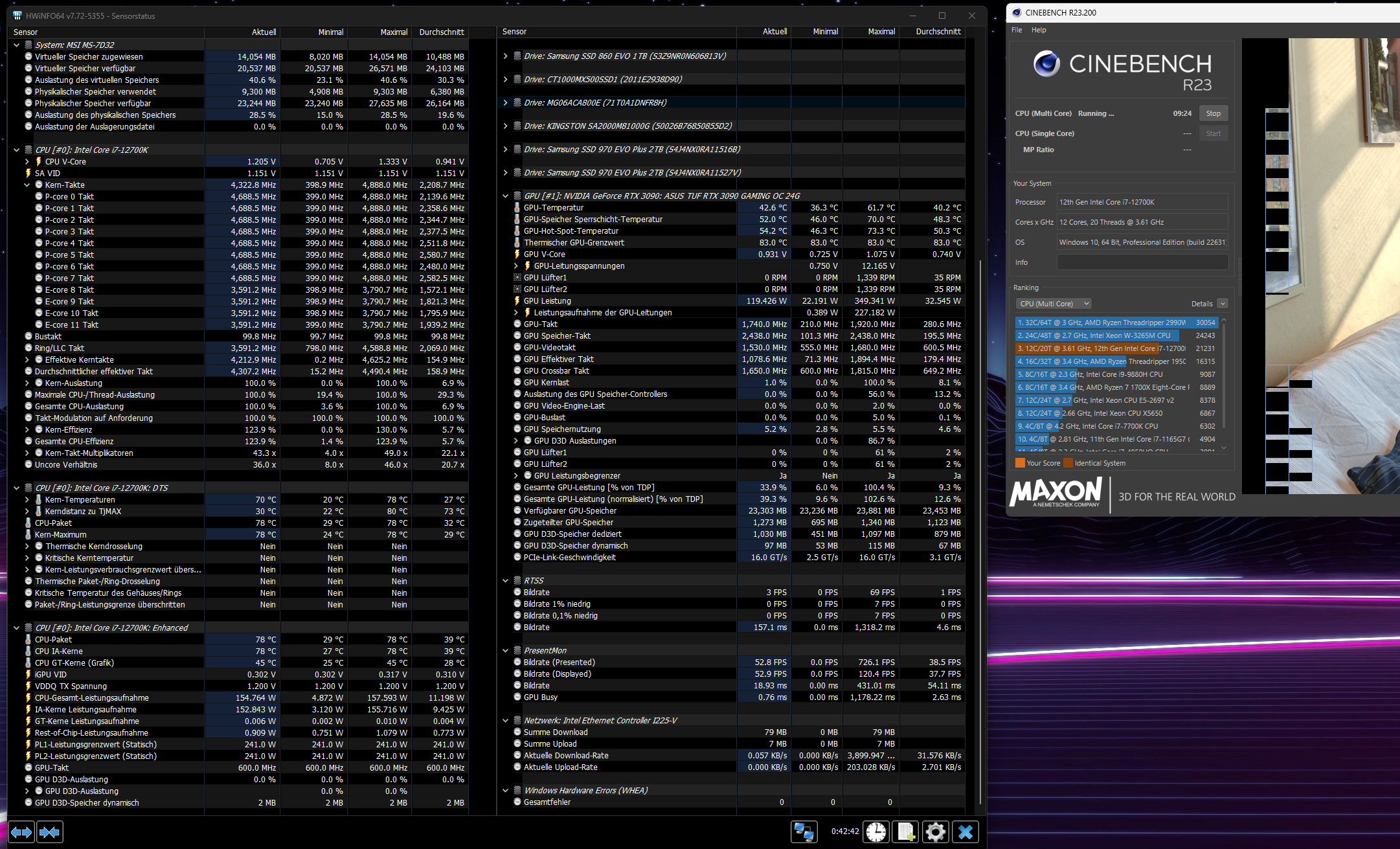Click the blue X close sensors icon
Screen dimensions: 1400x849
pos(965,832)
